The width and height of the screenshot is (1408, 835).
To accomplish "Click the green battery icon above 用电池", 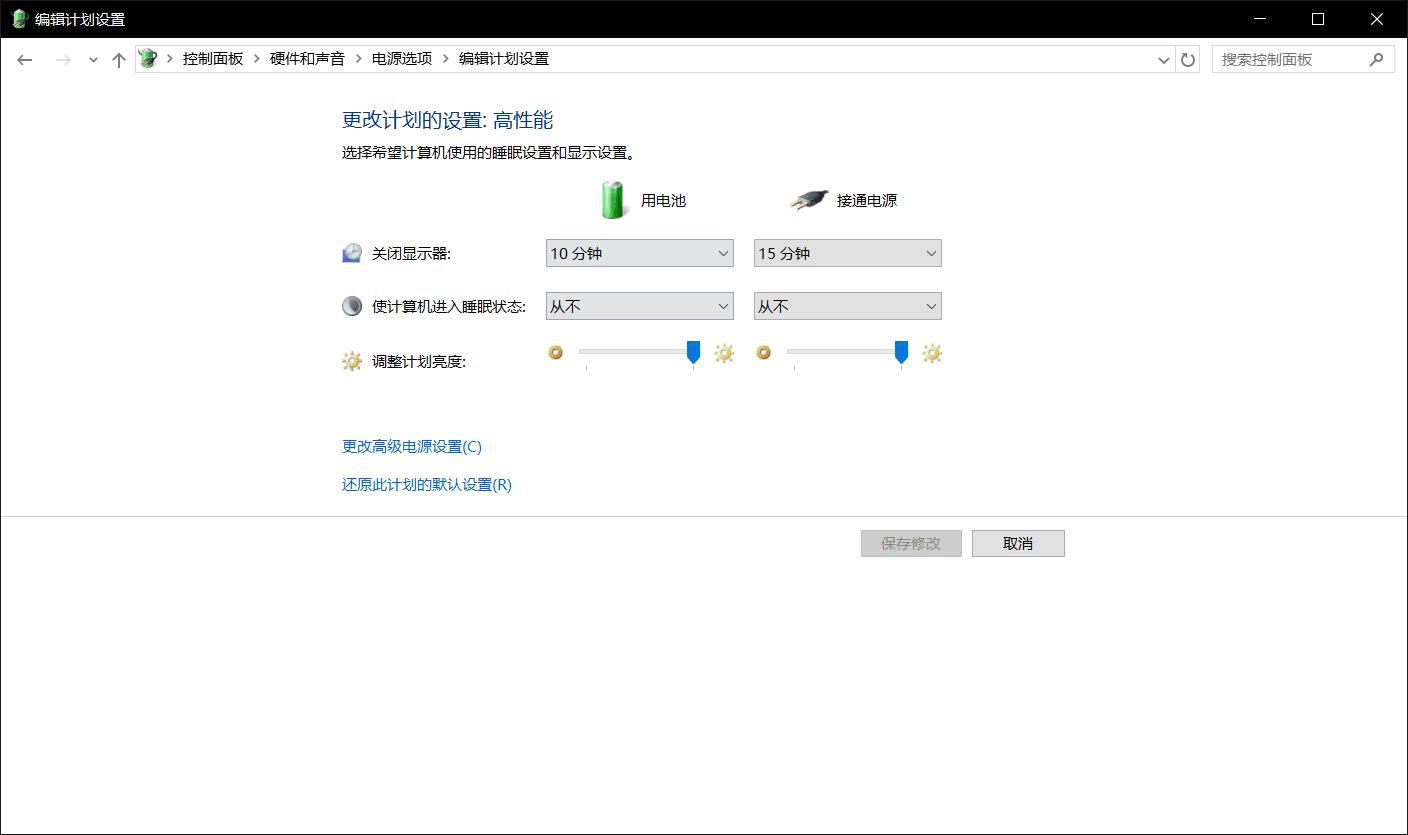I will coord(614,198).
